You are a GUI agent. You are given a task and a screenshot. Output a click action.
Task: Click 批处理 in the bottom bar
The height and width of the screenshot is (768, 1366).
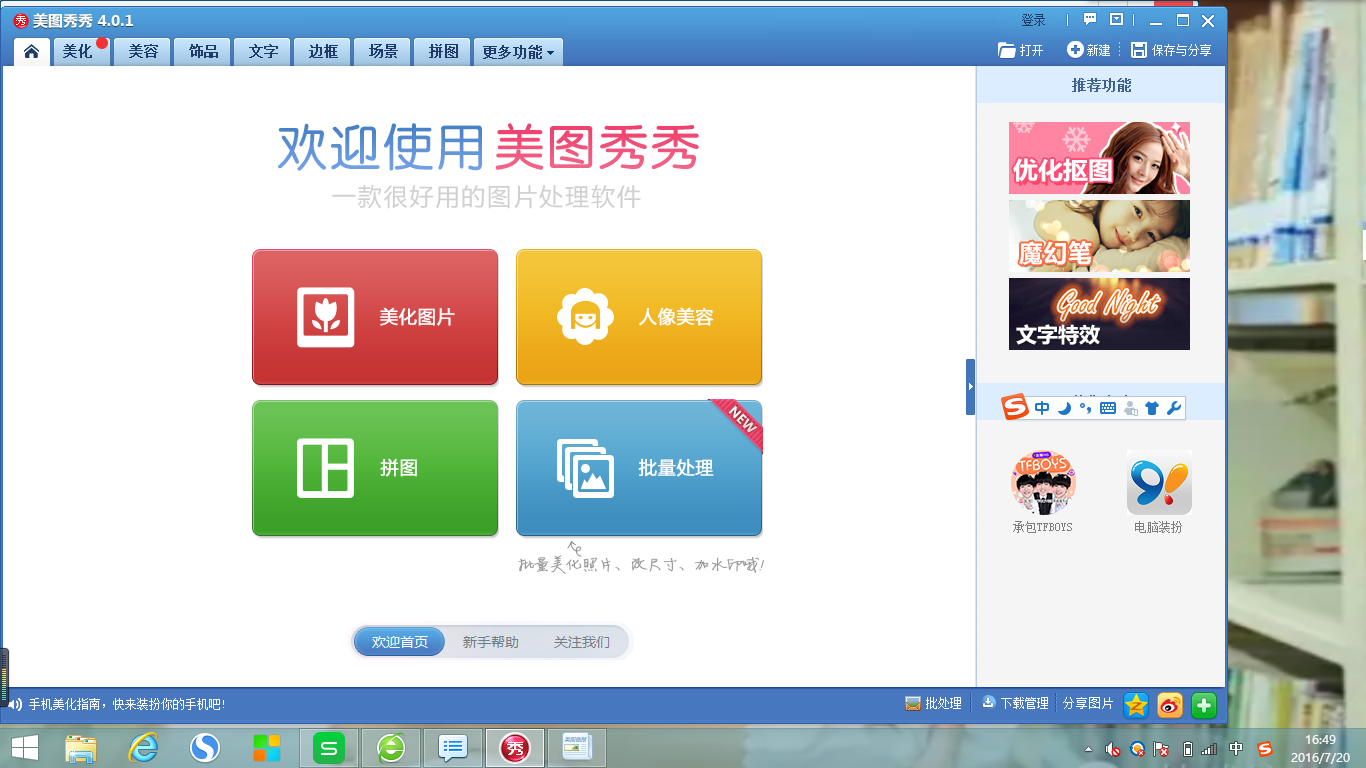tap(933, 704)
